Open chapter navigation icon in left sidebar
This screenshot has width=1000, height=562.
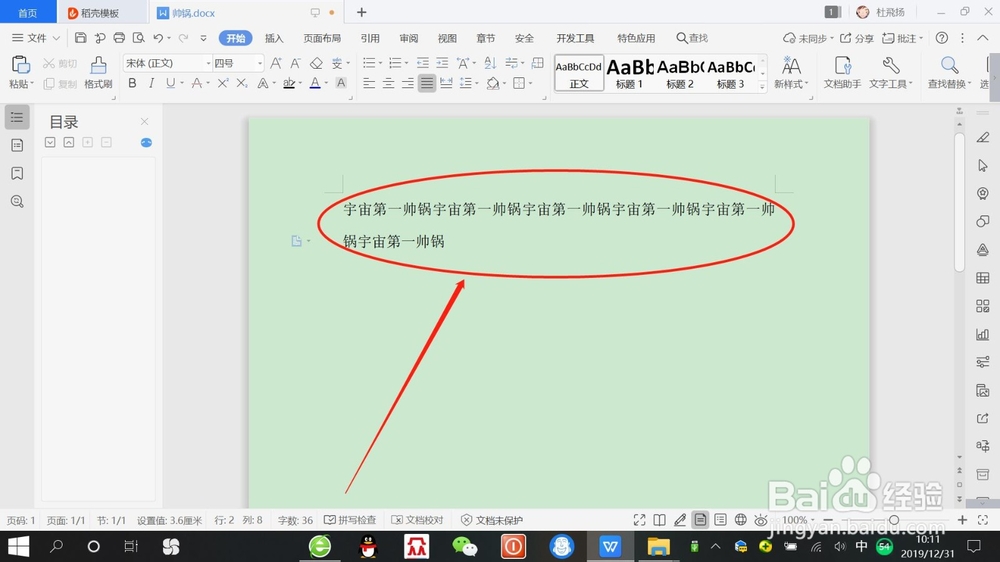[x=17, y=145]
